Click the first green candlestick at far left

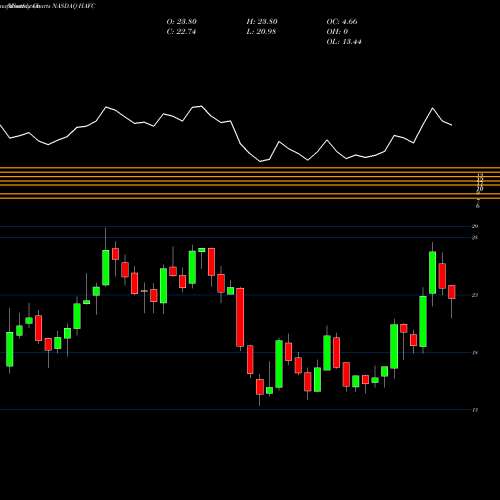click(10, 349)
